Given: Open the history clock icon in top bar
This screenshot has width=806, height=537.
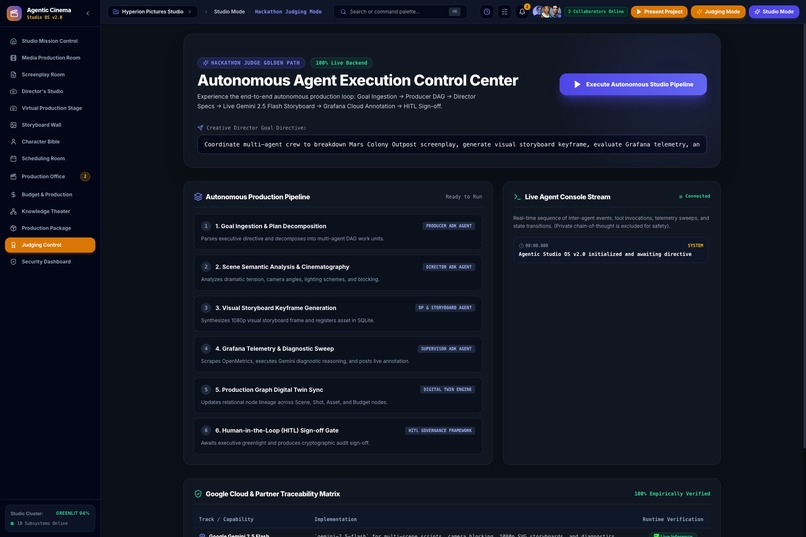Looking at the screenshot, I should 487,11.
